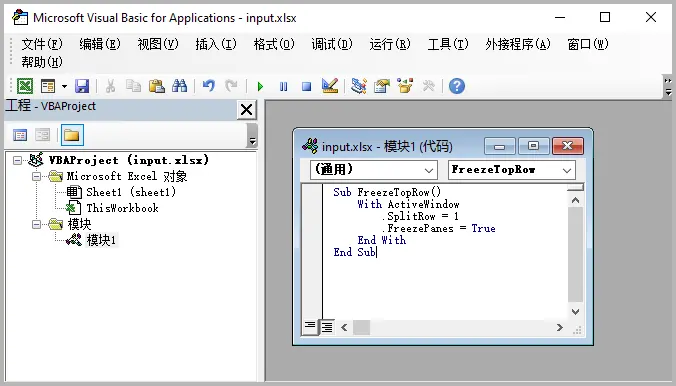Run the macro with the green play icon
This screenshot has height=386, width=676.
pos(260,87)
